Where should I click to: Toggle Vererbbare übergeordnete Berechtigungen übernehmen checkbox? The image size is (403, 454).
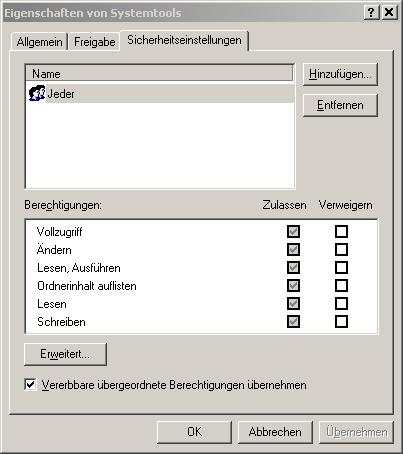[x=30, y=385]
